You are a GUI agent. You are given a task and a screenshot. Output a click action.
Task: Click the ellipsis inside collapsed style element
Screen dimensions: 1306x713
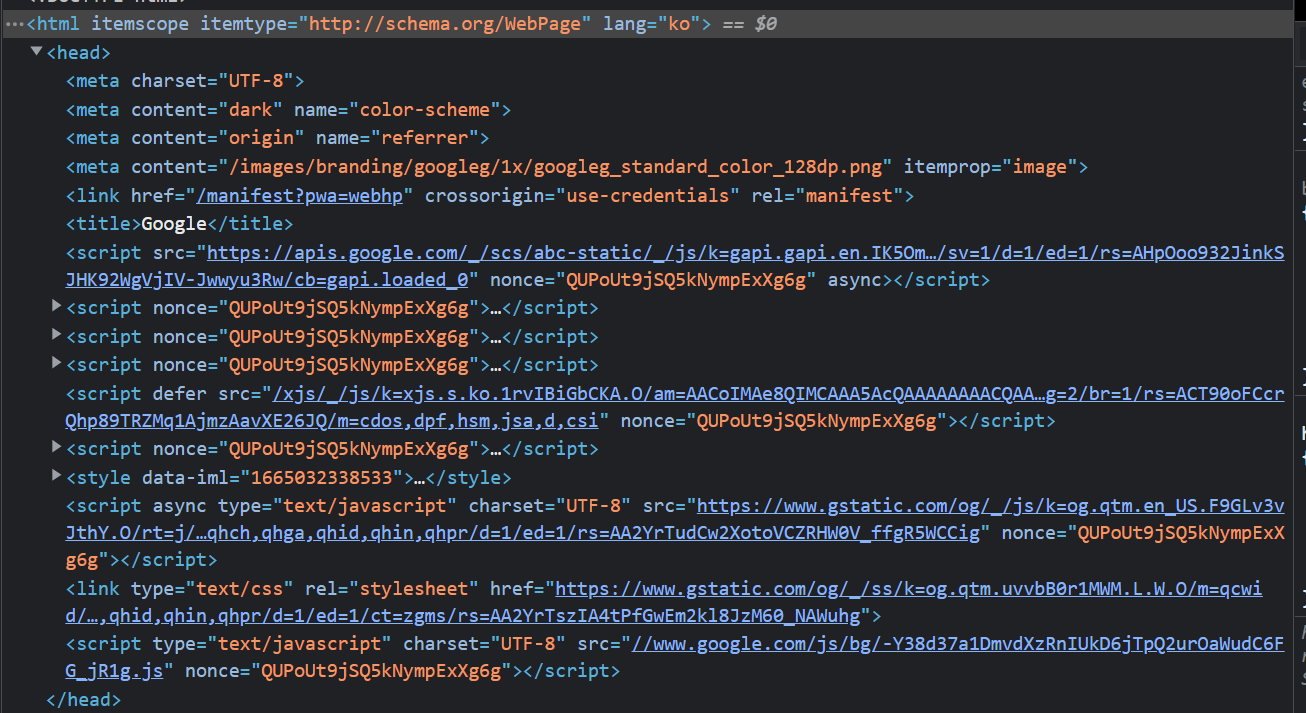pos(420,478)
